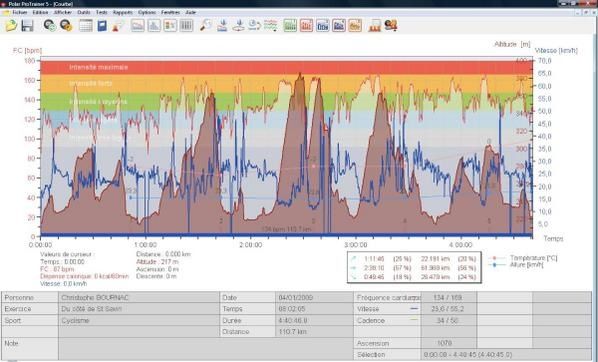The width and height of the screenshot is (598, 362).
Task: Click the ascent/flat/descent summary box
Action: coord(414,267)
